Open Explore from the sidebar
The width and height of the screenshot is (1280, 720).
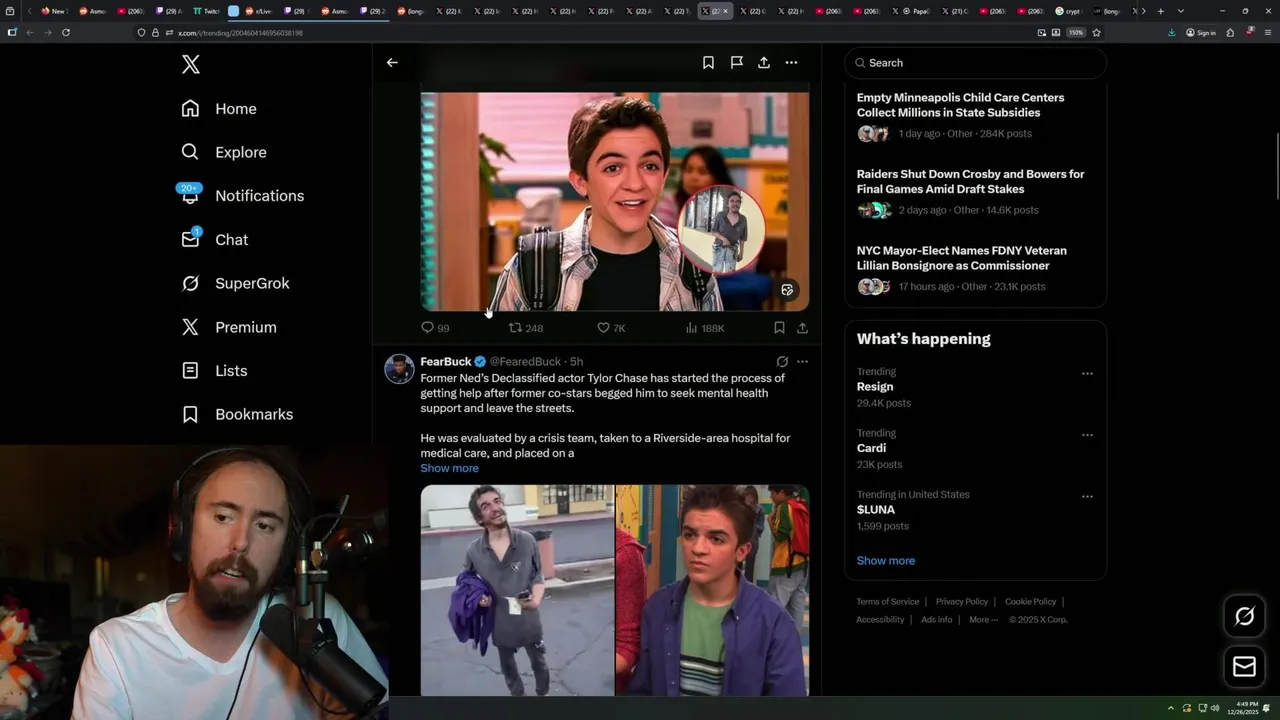tap(224, 152)
